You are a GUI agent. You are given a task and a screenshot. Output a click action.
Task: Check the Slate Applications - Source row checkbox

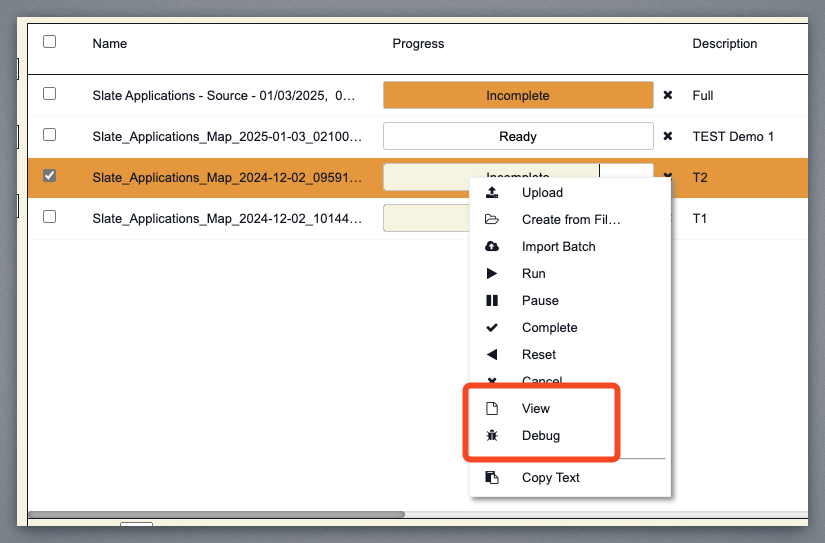coord(49,94)
